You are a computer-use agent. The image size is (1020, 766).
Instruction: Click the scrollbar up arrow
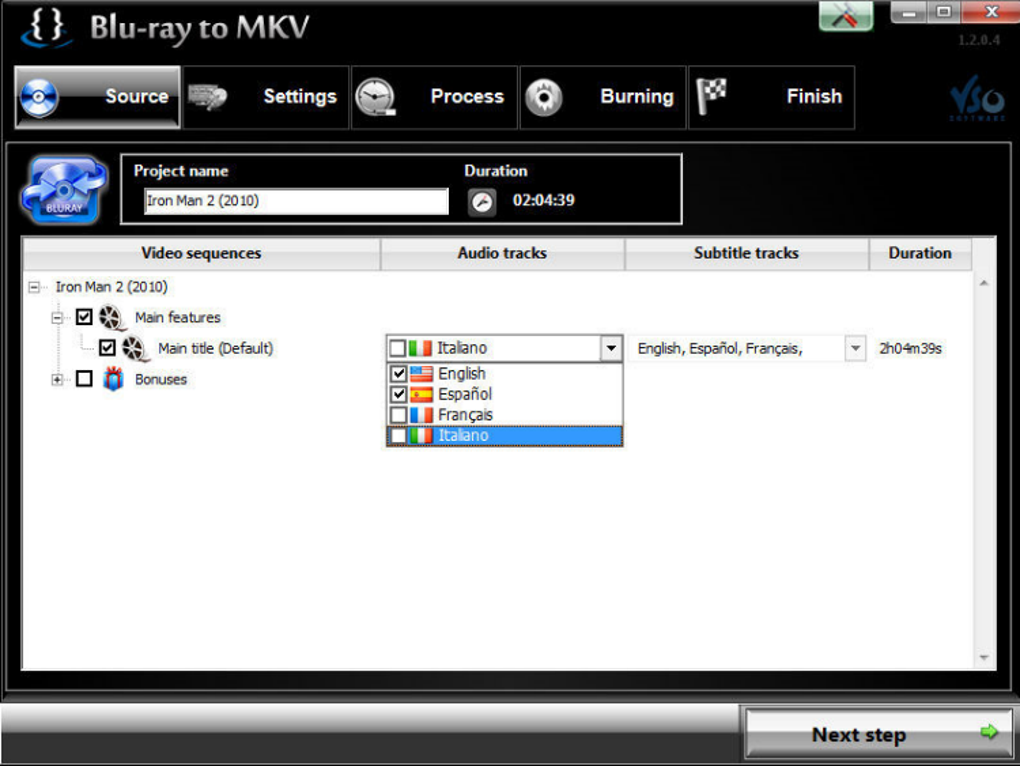984,283
